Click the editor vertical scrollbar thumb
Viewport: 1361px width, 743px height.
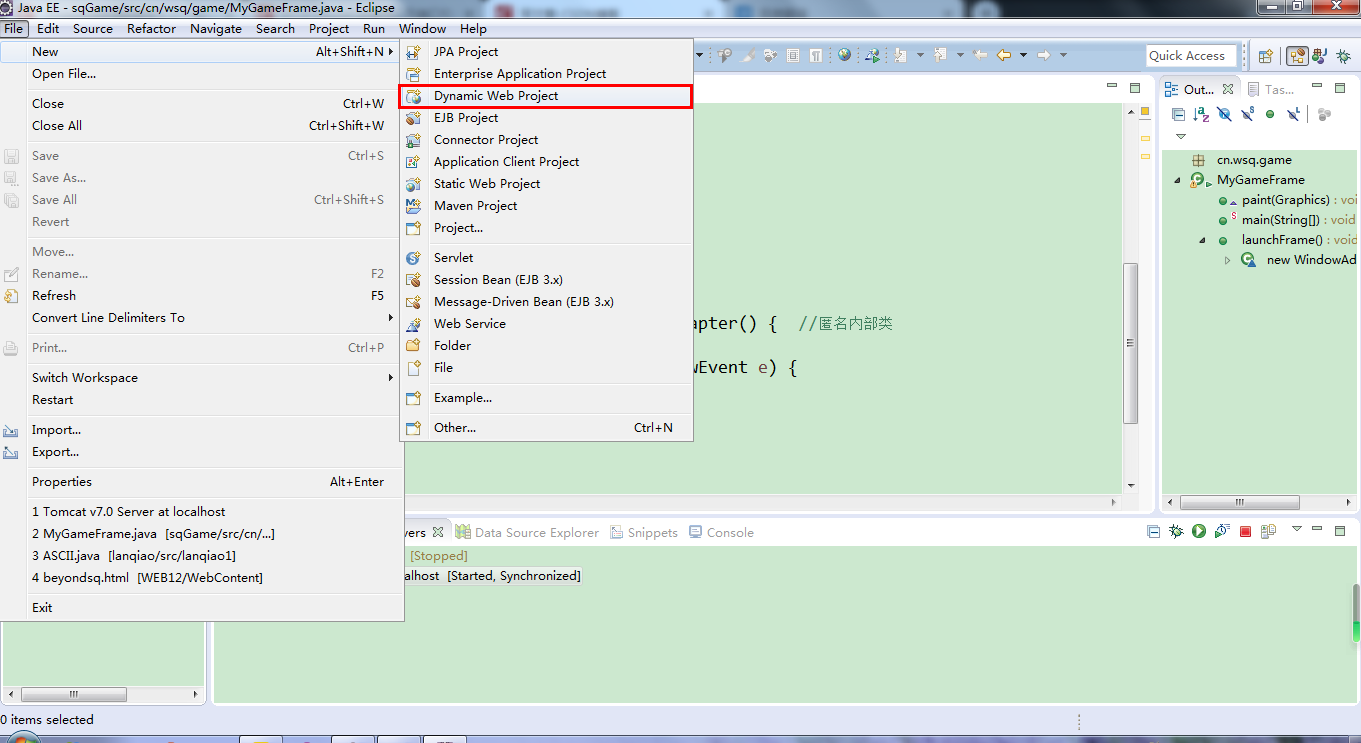(x=1130, y=342)
